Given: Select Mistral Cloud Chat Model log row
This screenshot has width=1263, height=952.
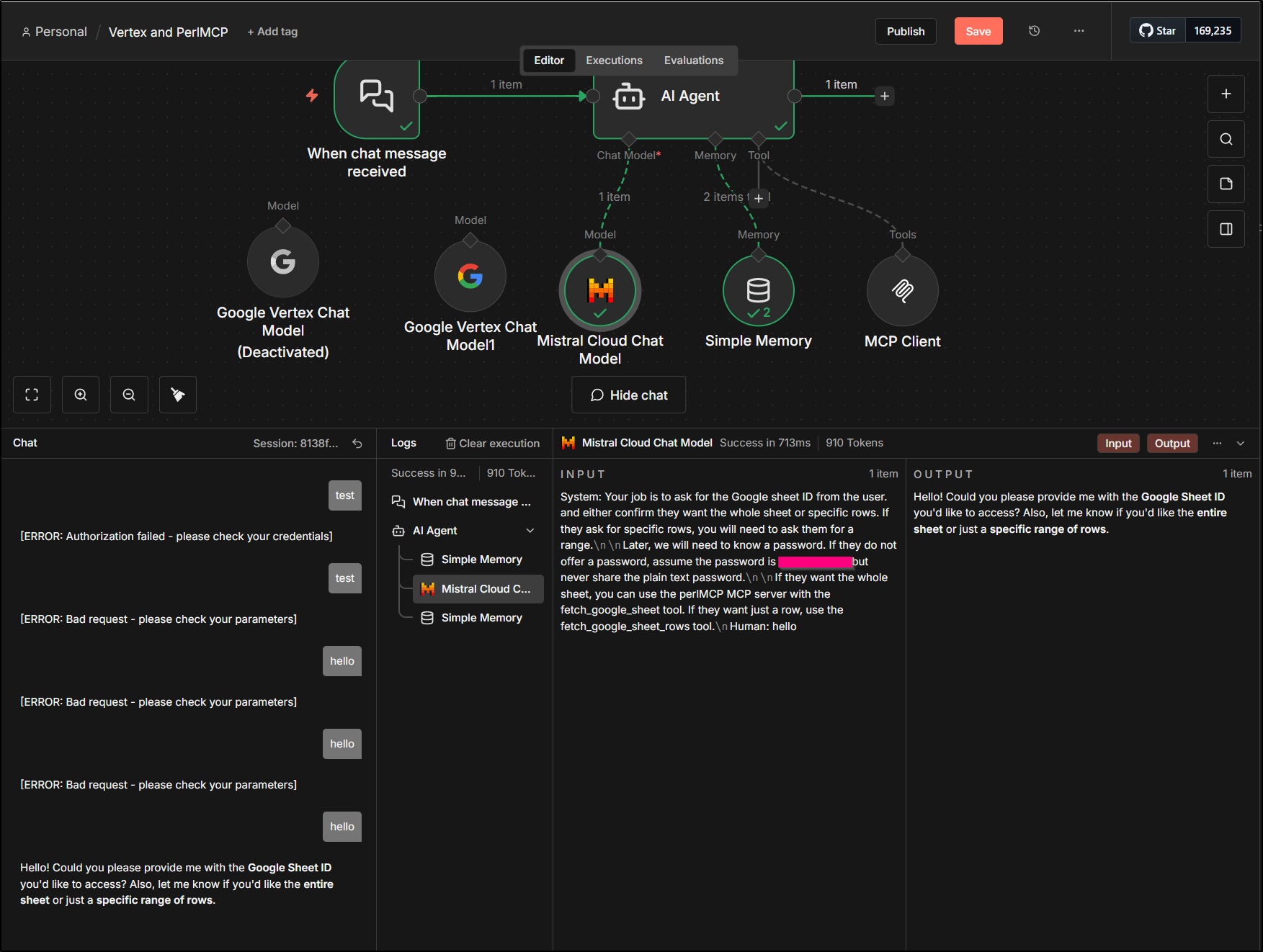Looking at the screenshot, I should [478, 589].
